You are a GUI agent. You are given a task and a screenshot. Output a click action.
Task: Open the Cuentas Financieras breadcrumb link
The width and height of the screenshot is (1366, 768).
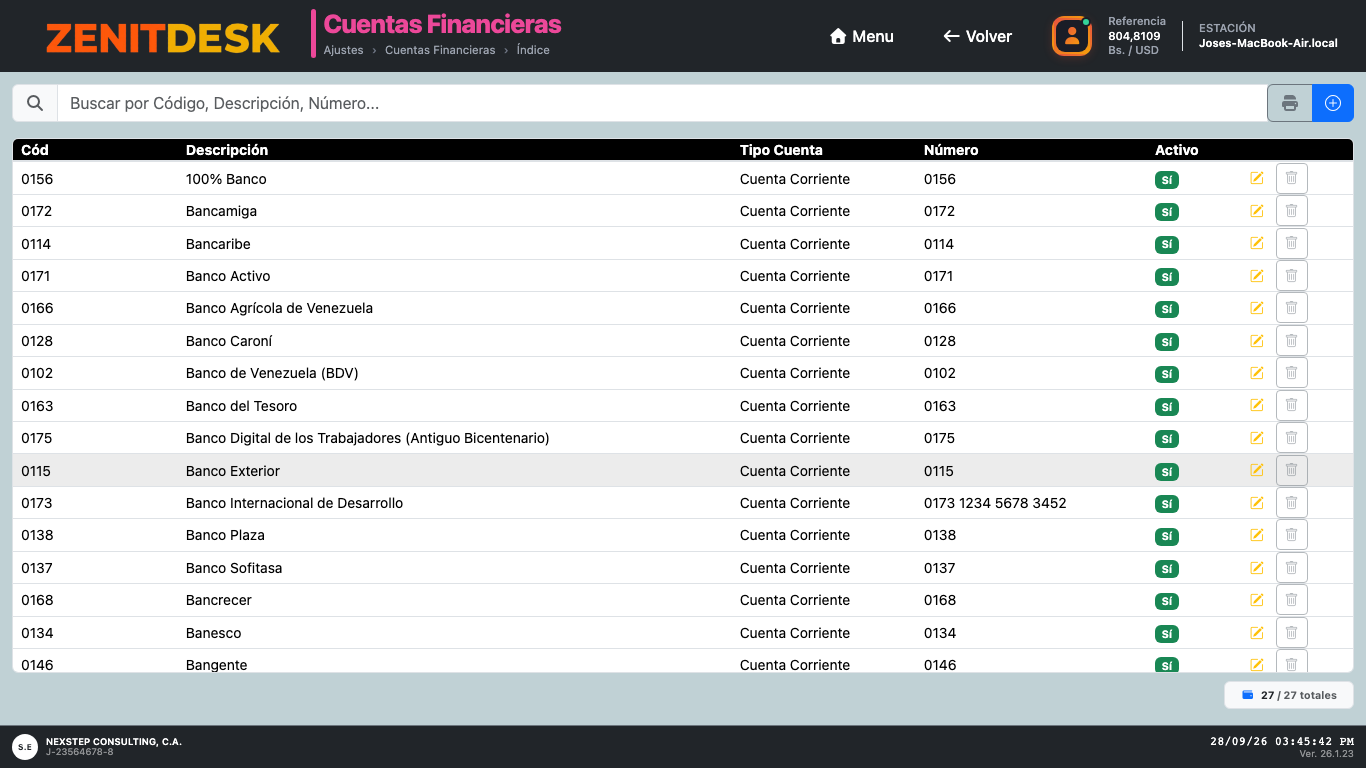[440, 50]
